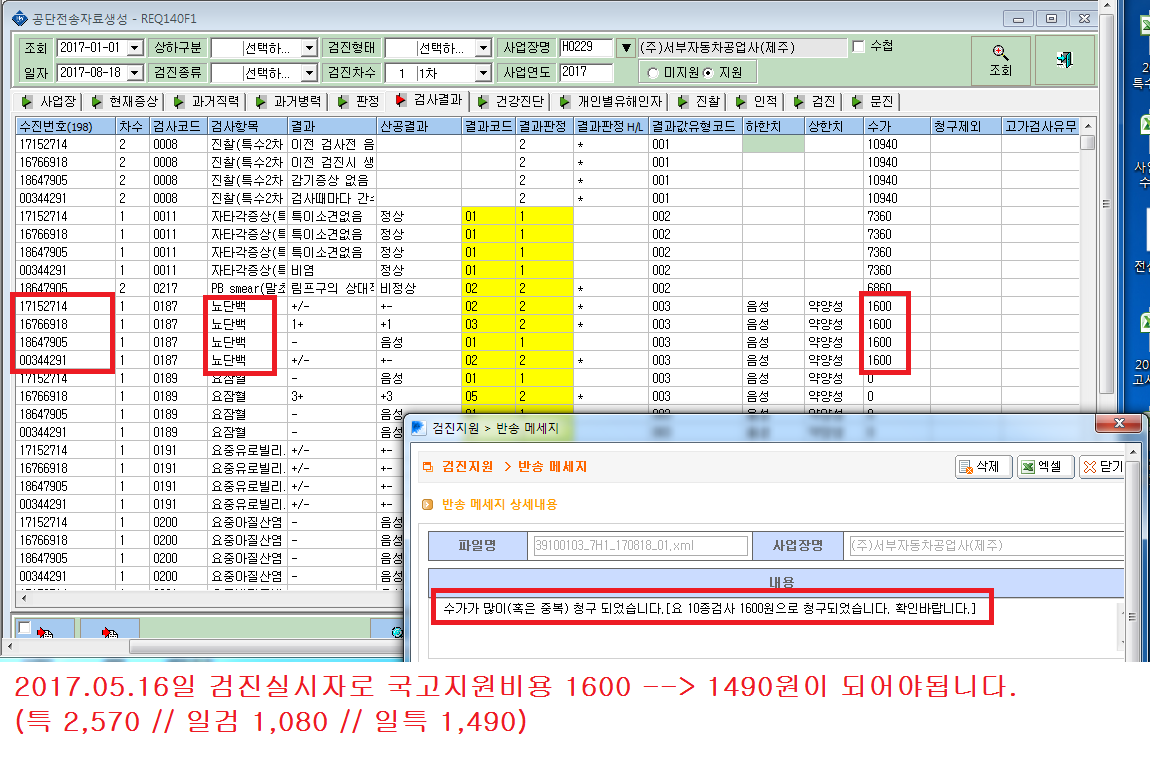1150x762 pixels.
Task: Click the exit door icon button
Action: (x=1065, y=60)
